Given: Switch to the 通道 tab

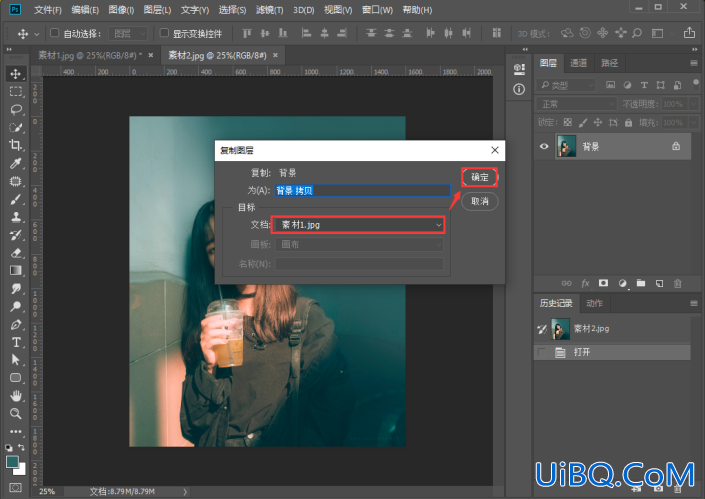Looking at the screenshot, I should (578, 63).
